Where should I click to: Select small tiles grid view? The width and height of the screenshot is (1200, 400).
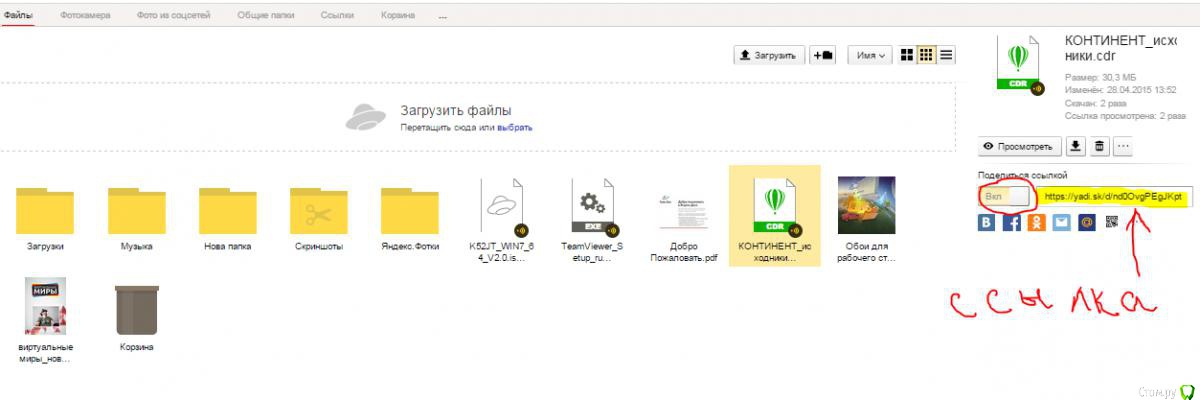pyautogui.click(x=926, y=56)
